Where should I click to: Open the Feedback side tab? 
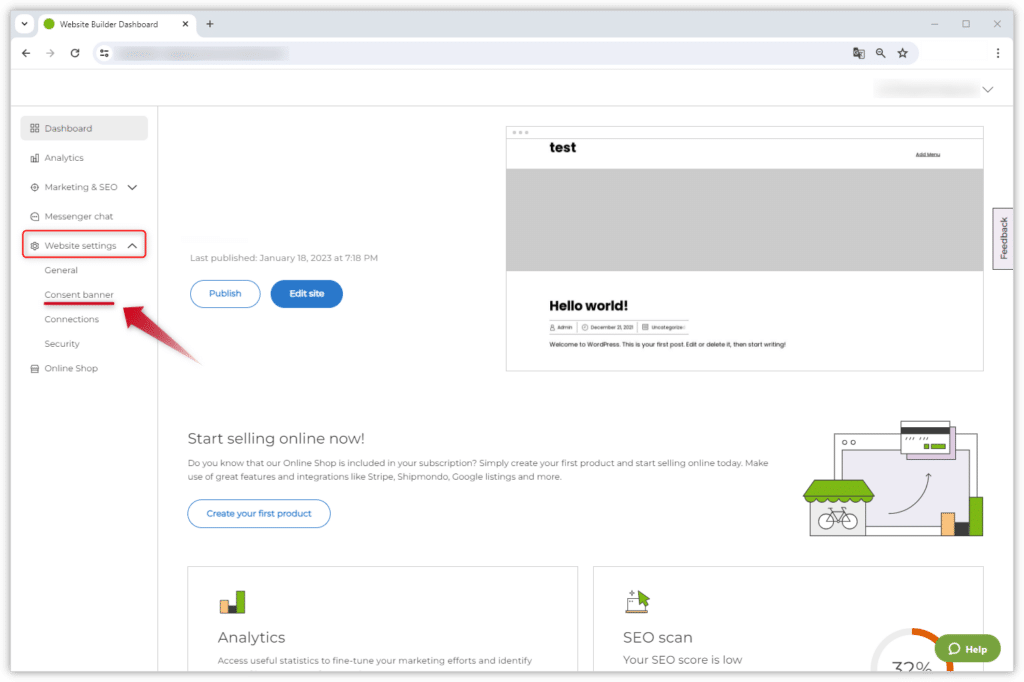click(x=1004, y=238)
